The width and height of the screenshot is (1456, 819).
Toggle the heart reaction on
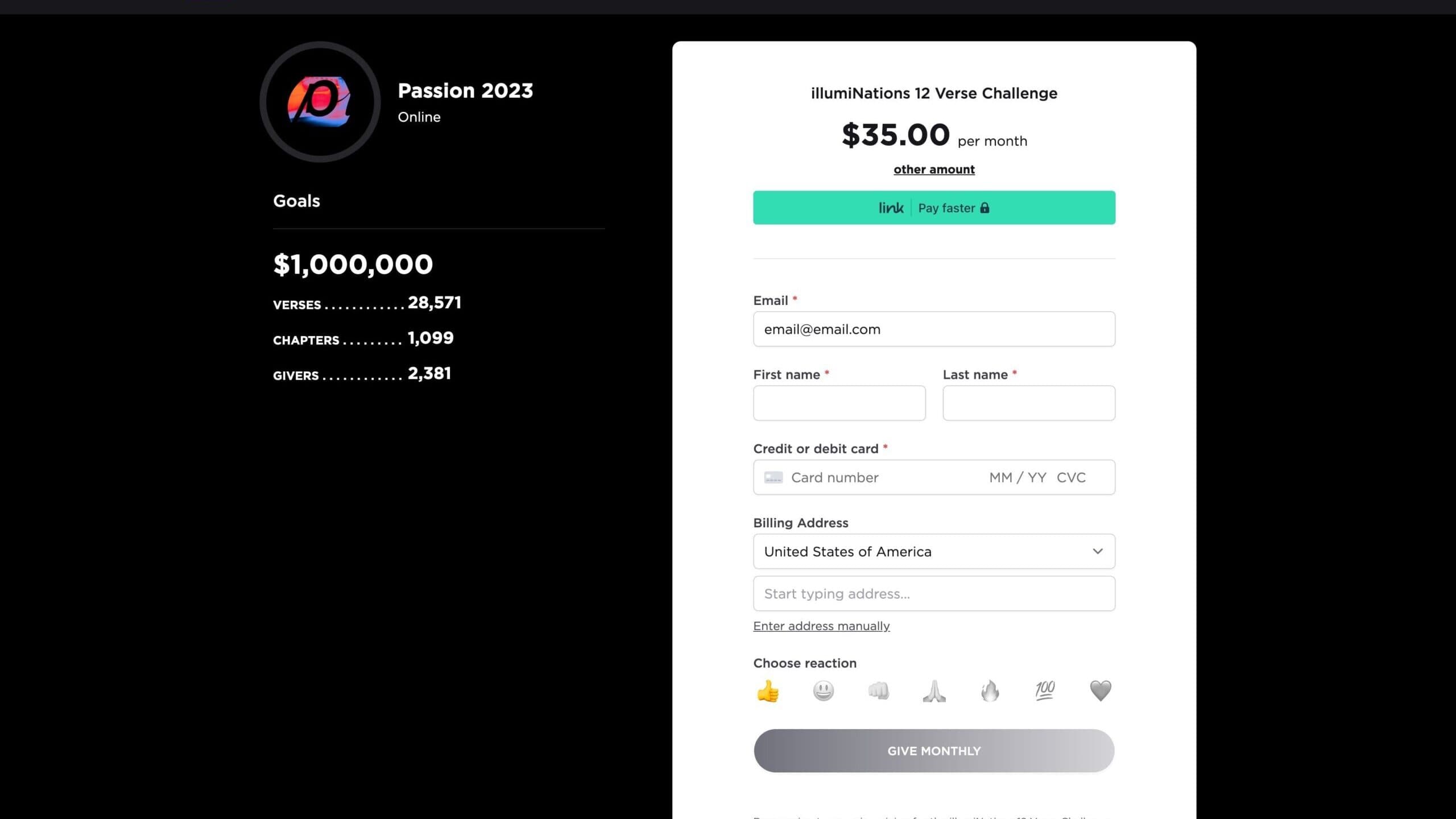(1100, 690)
